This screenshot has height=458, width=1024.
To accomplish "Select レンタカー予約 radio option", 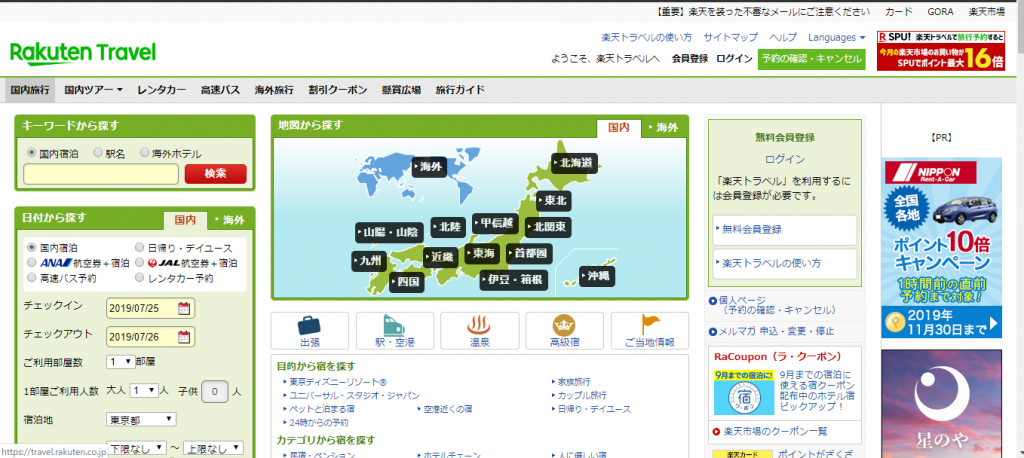I will [x=139, y=278].
